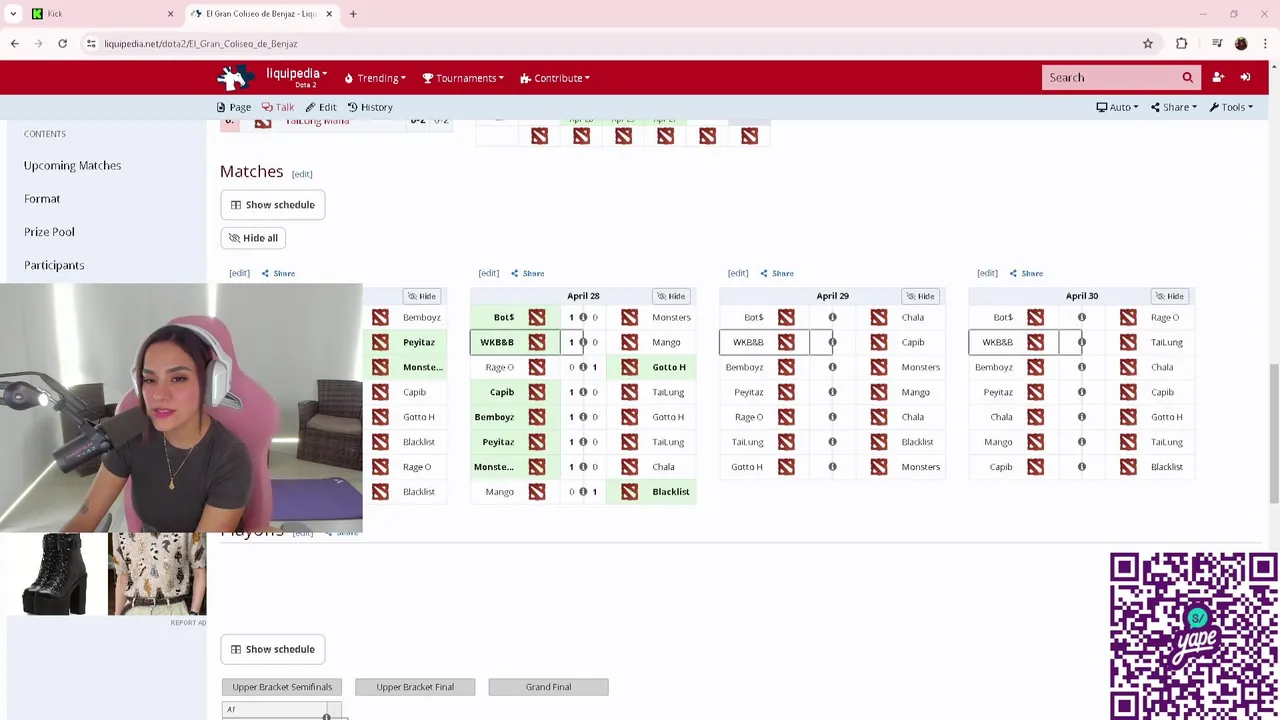Open the Talk tab
Viewport: 1280px width, 720px height.
pyautogui.click(x=278, y=107)
